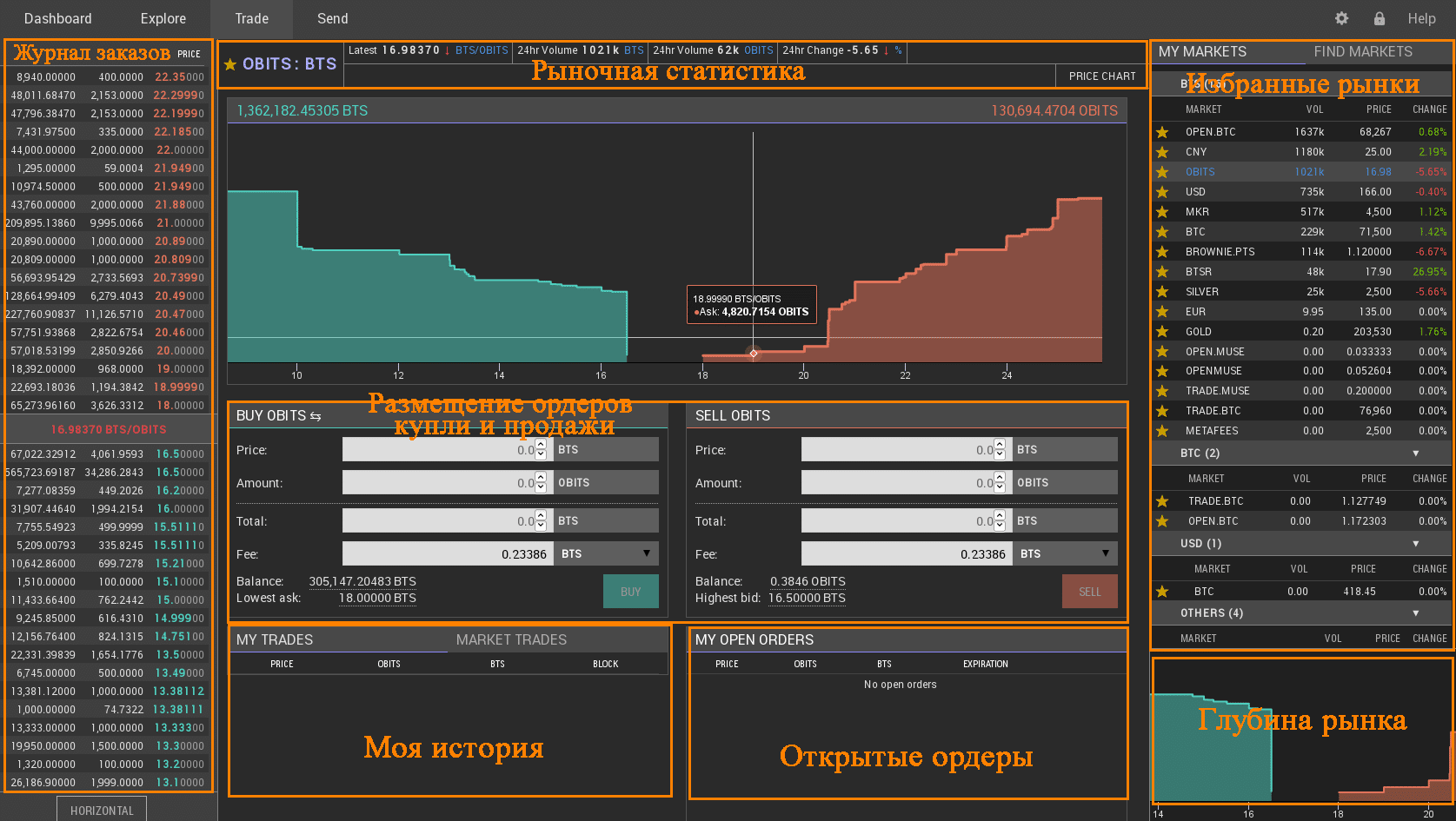
Task: Click star icon for GOLD market
Action: tap(1162, 332)
